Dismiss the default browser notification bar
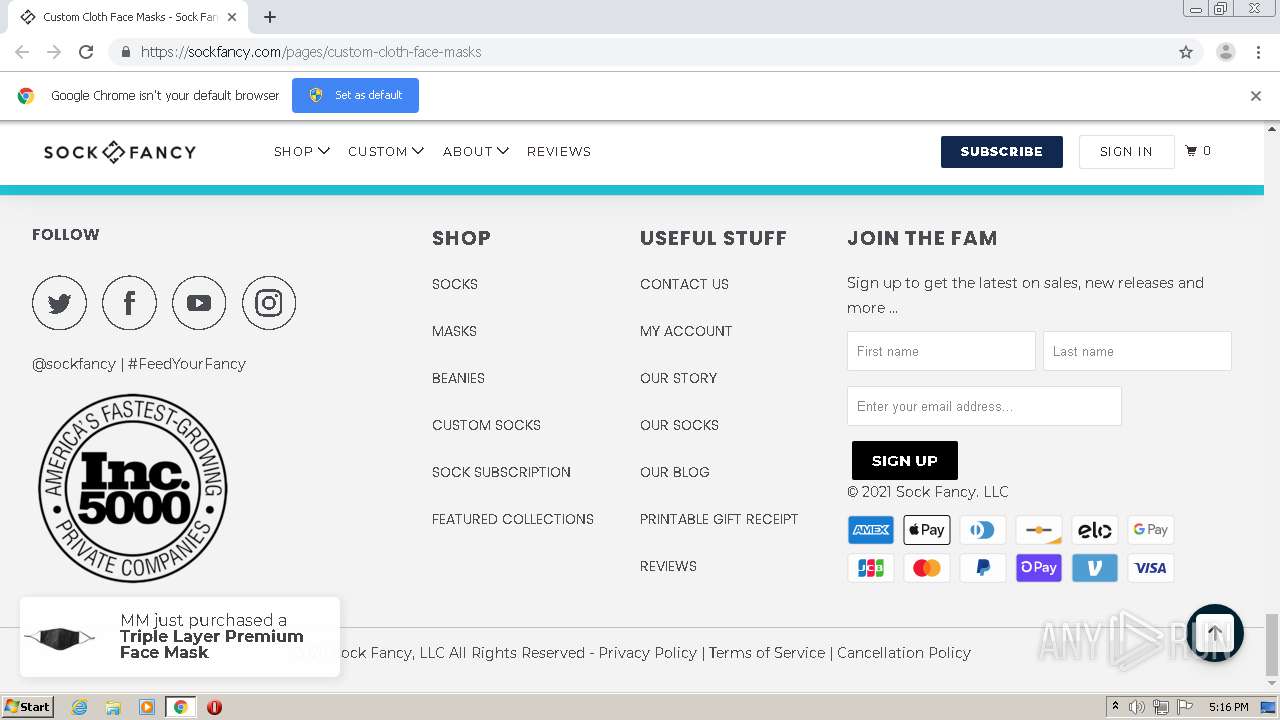 [1256, 96]
